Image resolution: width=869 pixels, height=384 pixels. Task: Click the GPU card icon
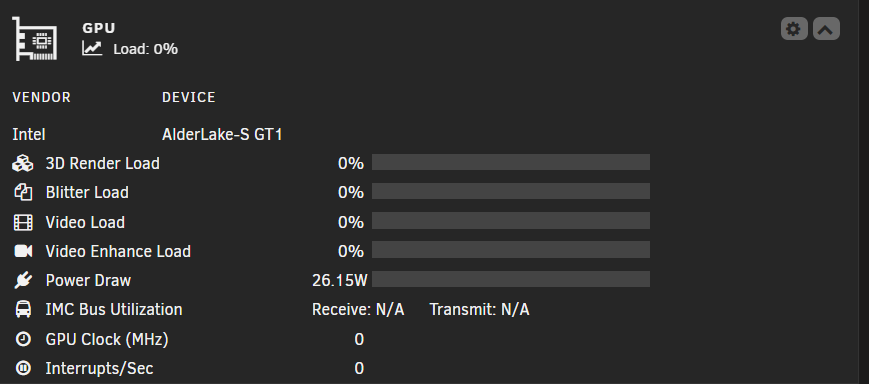(35, 39)
